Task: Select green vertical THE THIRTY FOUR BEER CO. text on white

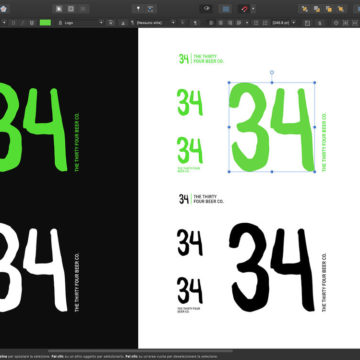Action: coord(324,142)
